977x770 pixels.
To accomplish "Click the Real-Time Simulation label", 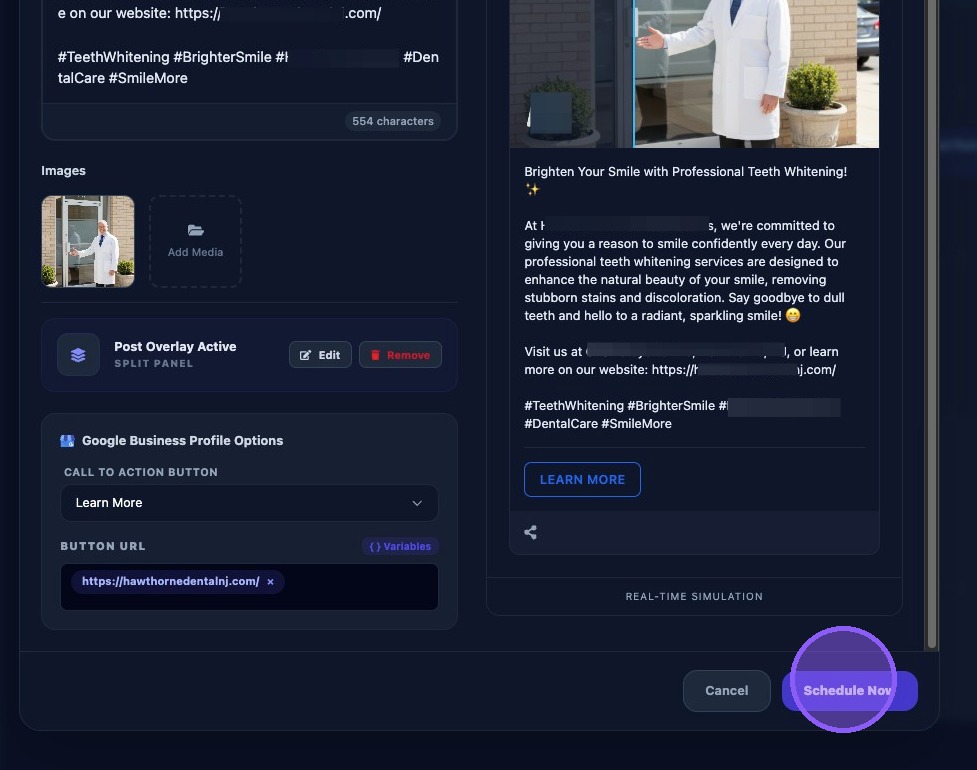I will [694, 596].
